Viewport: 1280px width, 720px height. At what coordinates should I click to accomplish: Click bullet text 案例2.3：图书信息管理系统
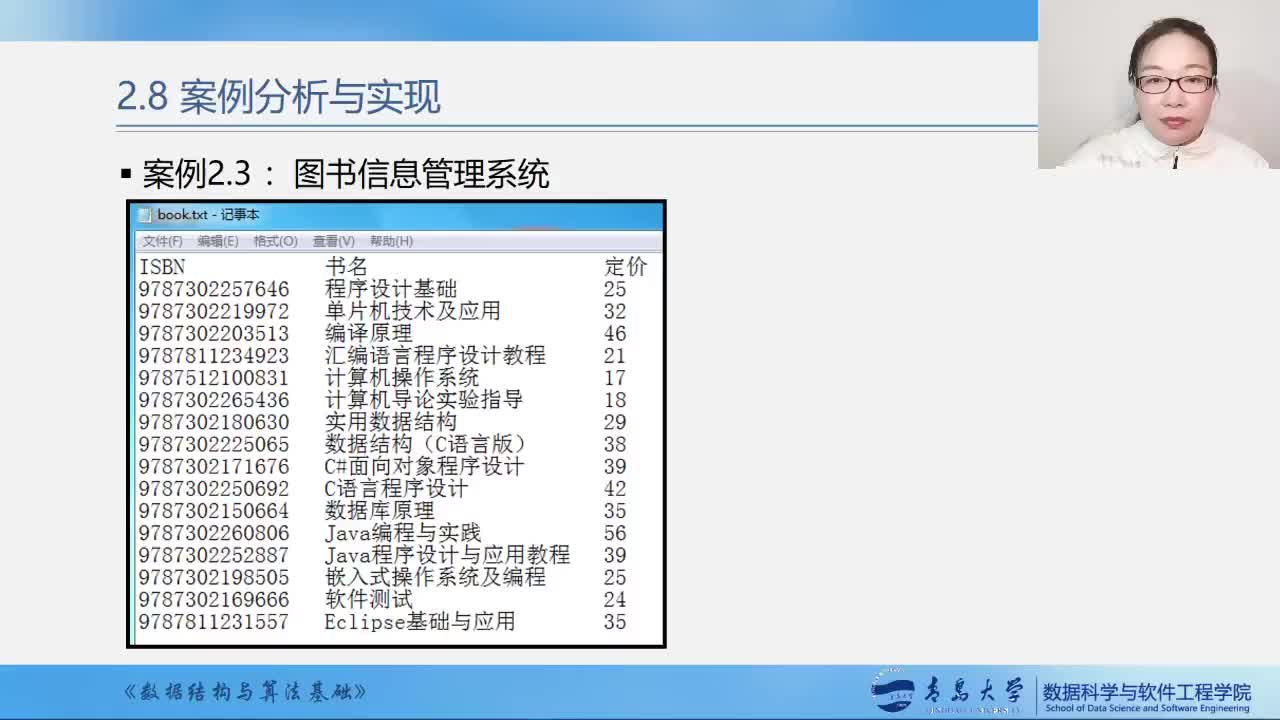click(346, 174)
